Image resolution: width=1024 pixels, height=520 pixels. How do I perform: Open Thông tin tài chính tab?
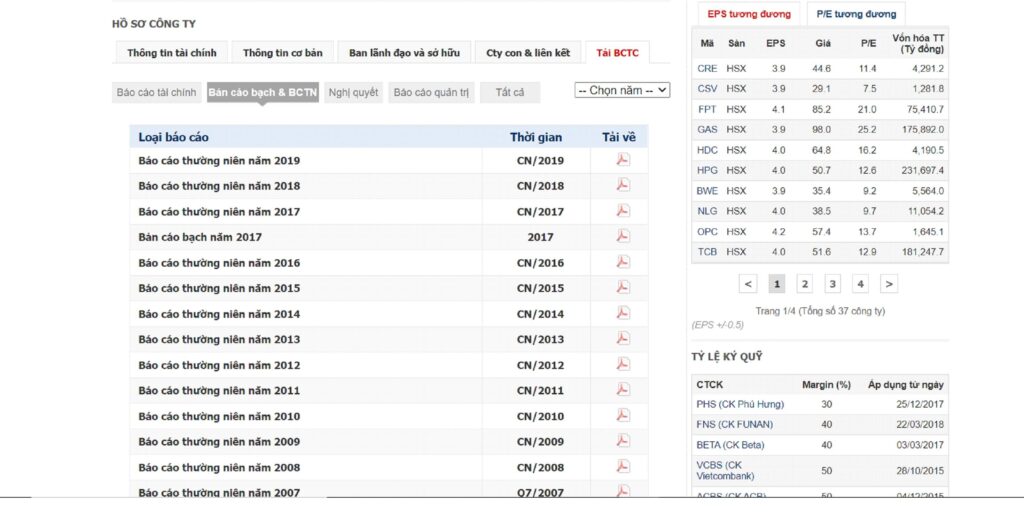pyautogui.click(x=172, y=53)
